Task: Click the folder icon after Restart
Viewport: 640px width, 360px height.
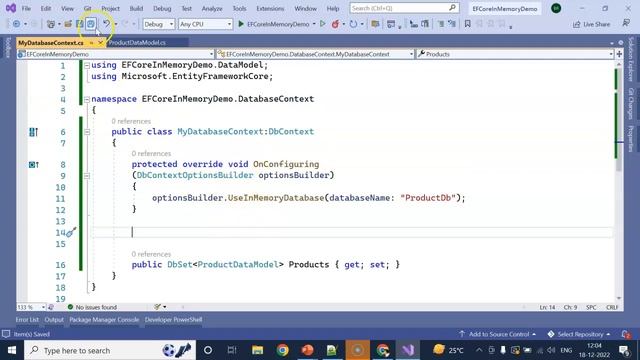Action: pos(375,24)
